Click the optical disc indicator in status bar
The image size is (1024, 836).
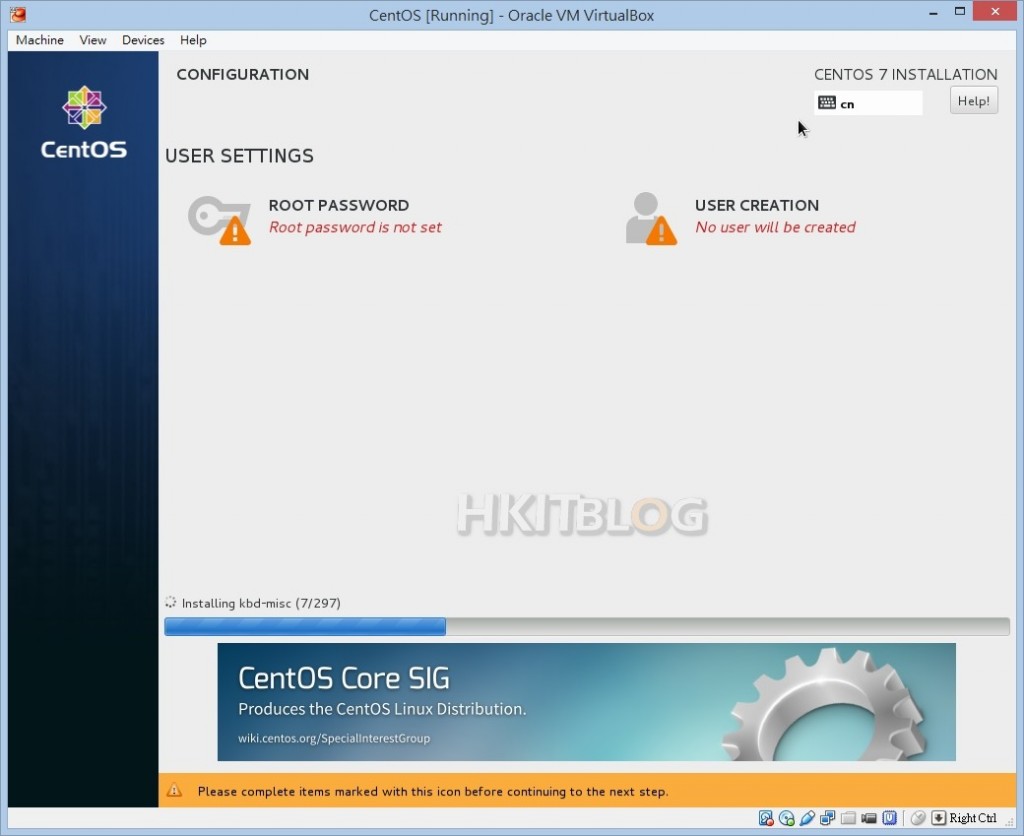[x=787, y=818]
